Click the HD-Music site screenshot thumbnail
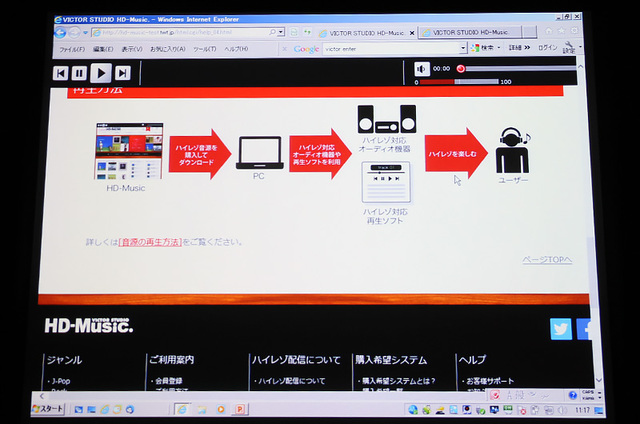The height and width of the screenshot is (424, 640). click(x=129, y=151)
